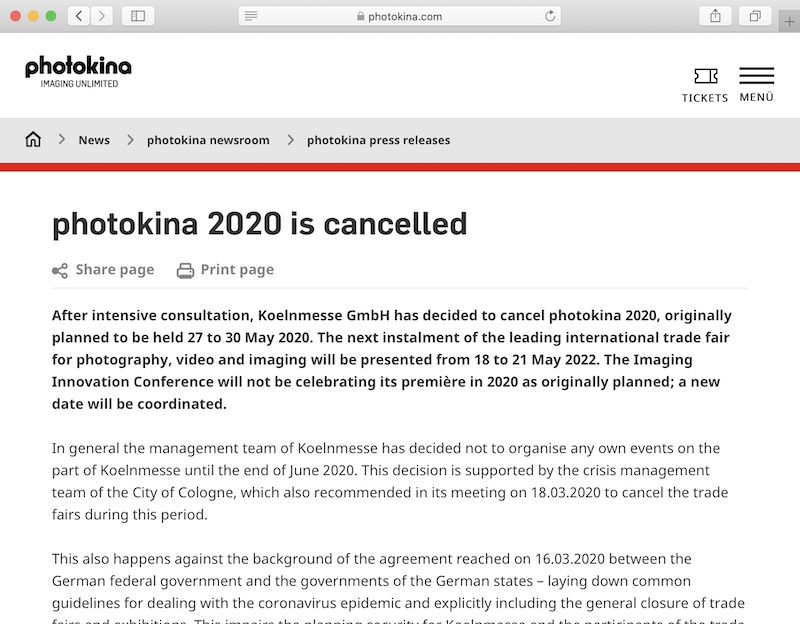Click the Share page link text
800x624 pixels.
click(115, 270)
